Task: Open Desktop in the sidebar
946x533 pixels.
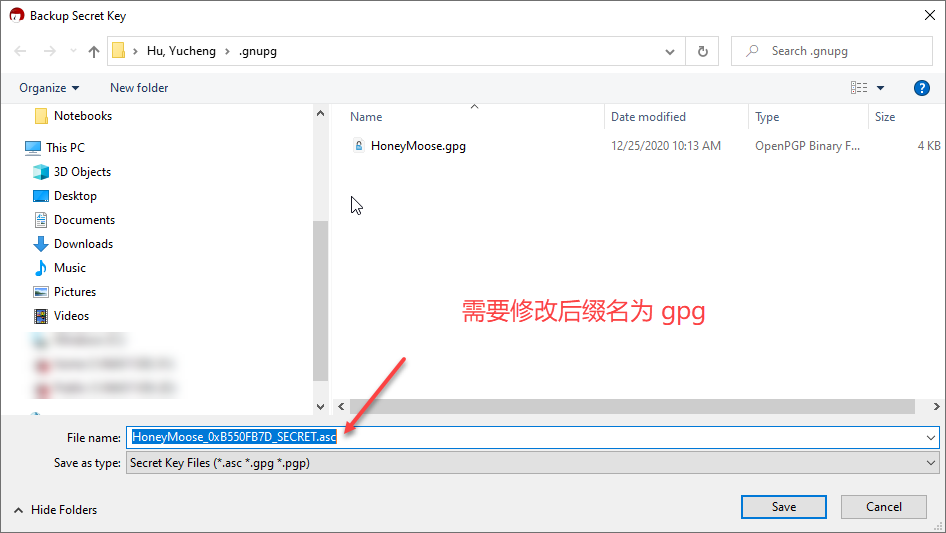Action: point(75,196)
